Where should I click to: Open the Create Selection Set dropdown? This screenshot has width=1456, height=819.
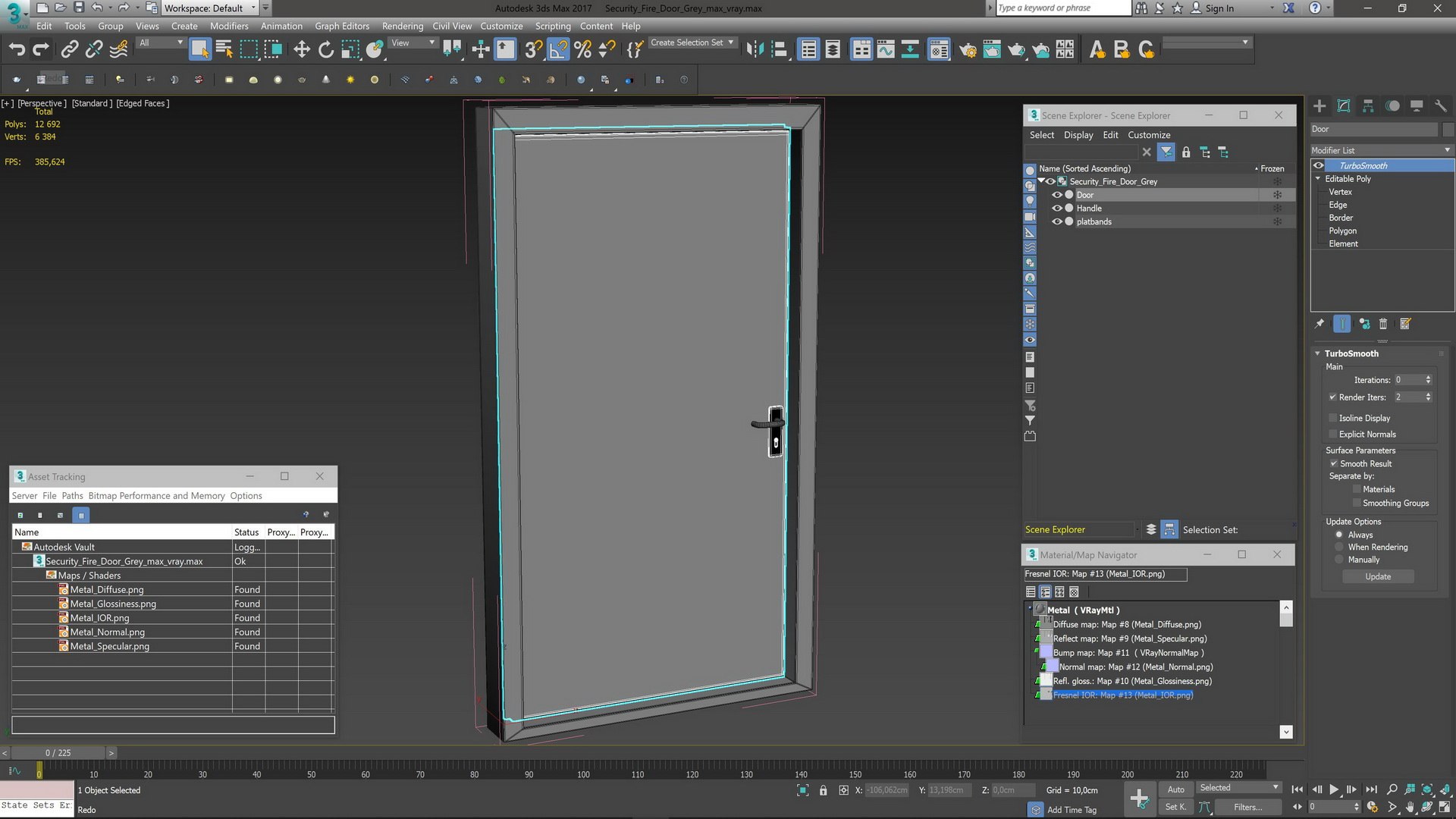tap(692, 43)
